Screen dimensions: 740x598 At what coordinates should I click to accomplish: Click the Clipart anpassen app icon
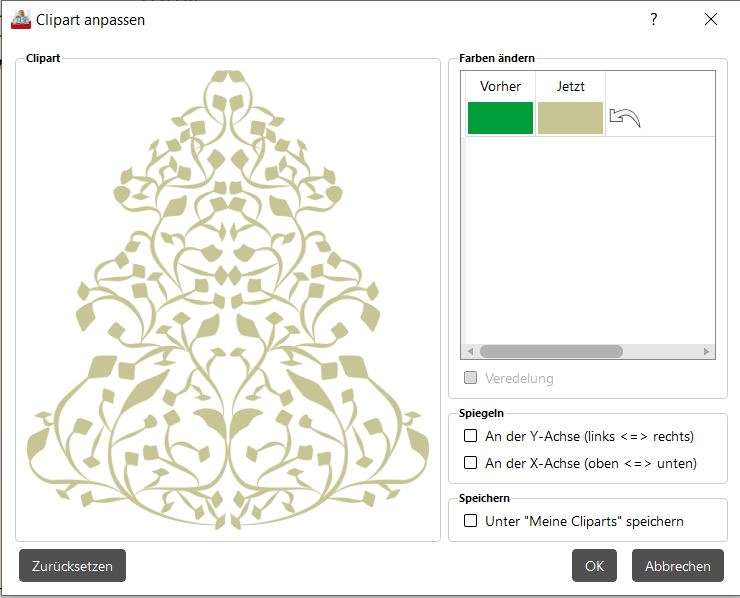pyautogui.click(x=20, y=19)
